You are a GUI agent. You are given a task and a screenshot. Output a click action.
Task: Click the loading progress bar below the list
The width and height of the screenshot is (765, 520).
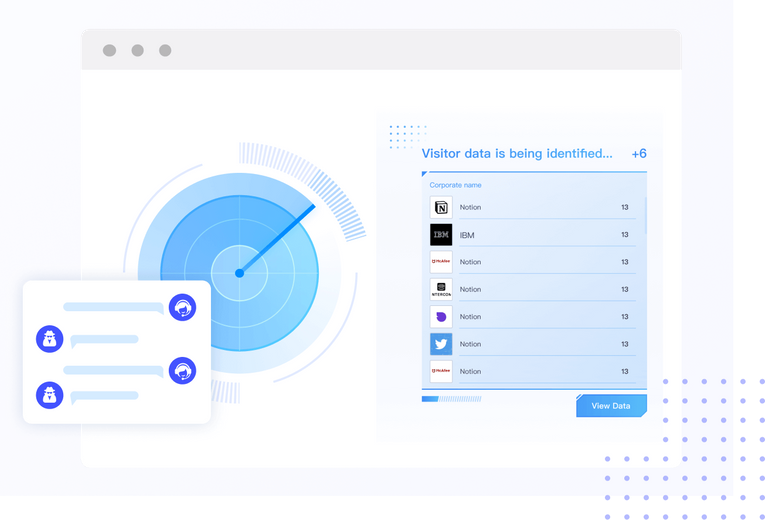[451, 399]
